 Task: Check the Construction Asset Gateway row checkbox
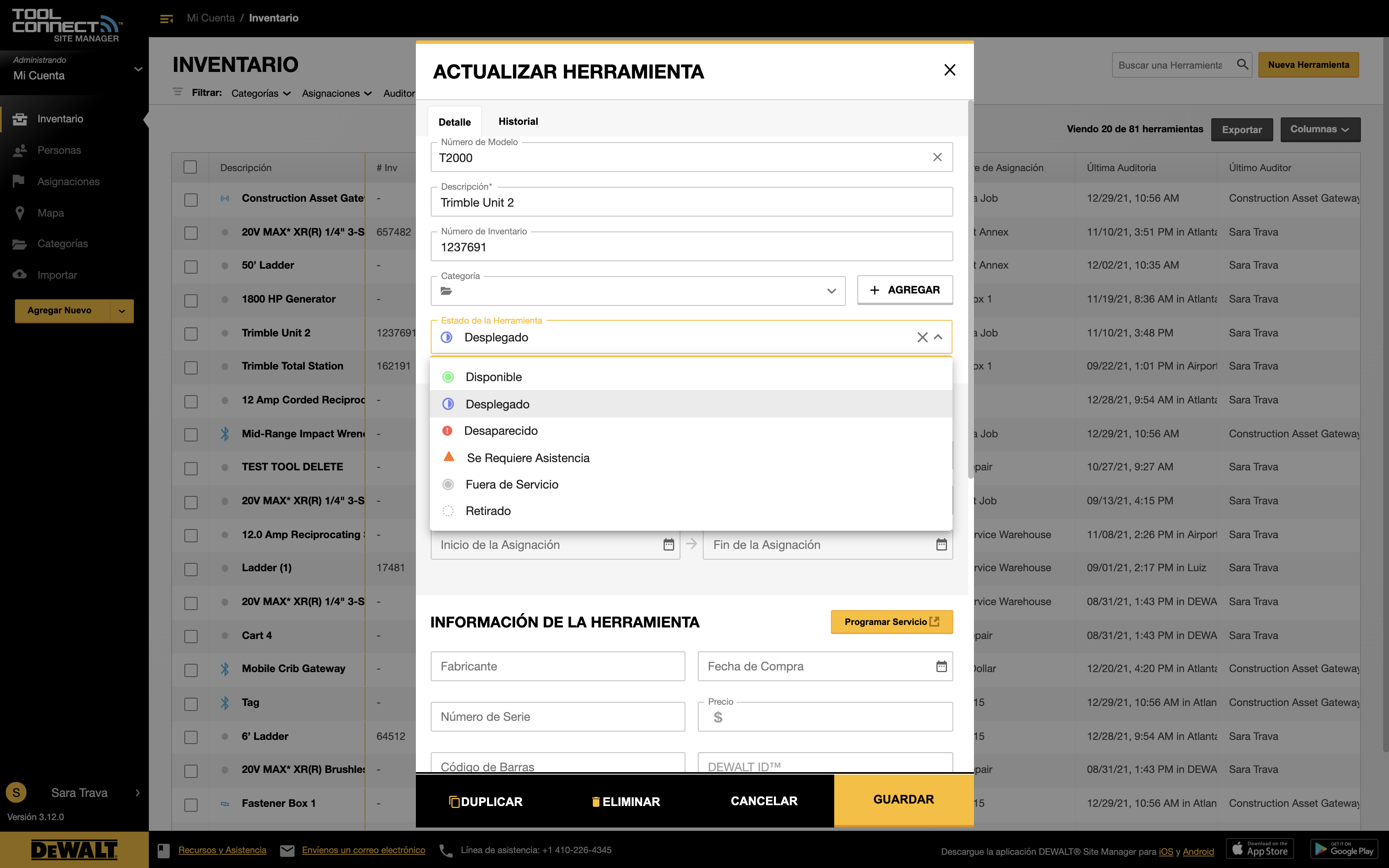(191, 199)
